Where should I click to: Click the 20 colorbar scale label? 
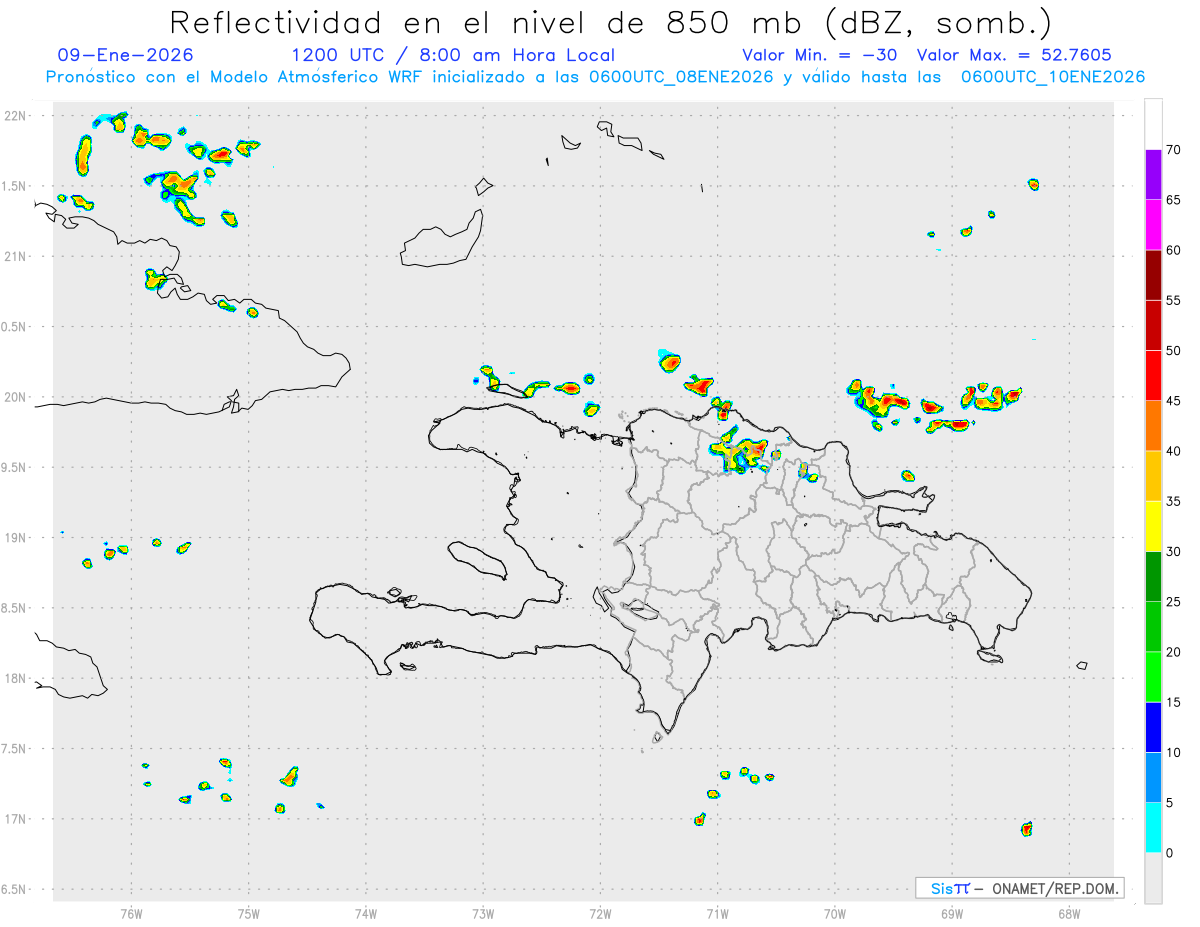point(1174,652)
